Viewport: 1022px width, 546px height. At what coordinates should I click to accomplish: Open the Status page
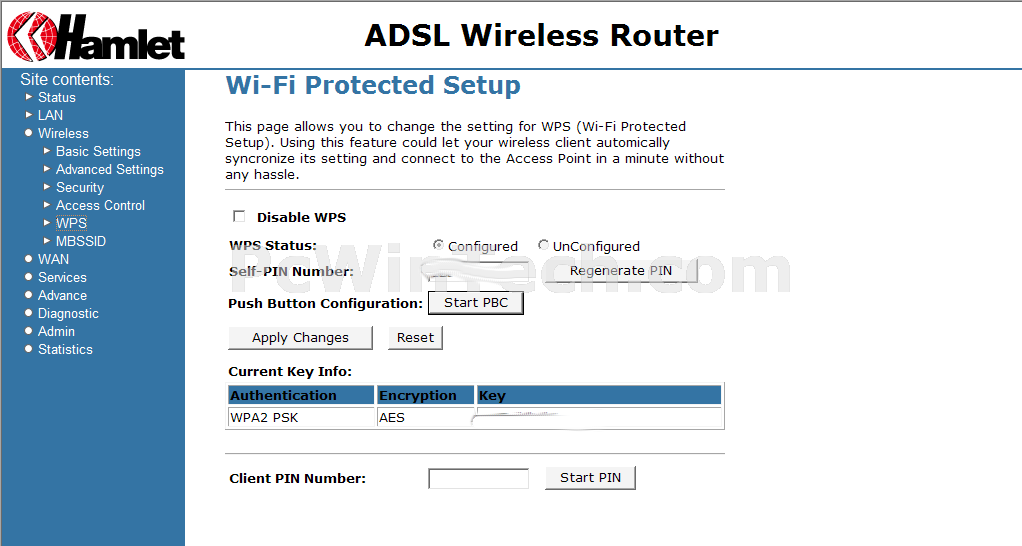(57, 97)
